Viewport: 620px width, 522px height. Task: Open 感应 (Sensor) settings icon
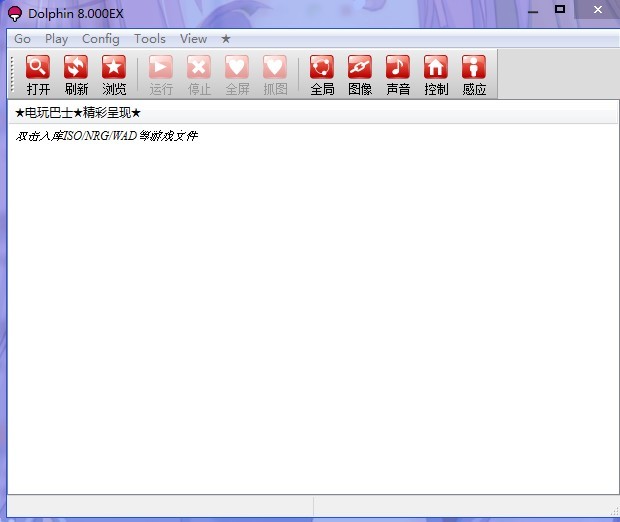[x=474, y=67]
